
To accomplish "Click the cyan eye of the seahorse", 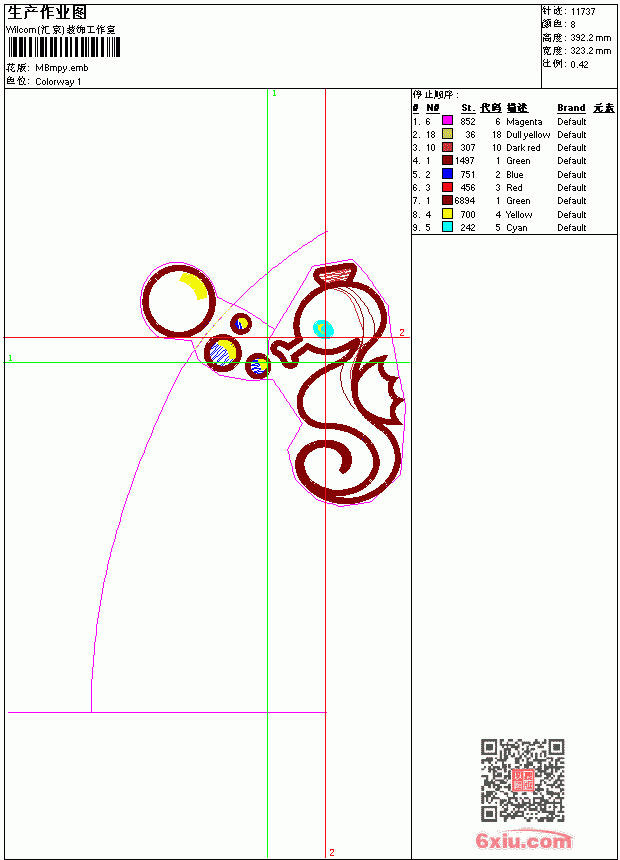I will coord(323,329).
